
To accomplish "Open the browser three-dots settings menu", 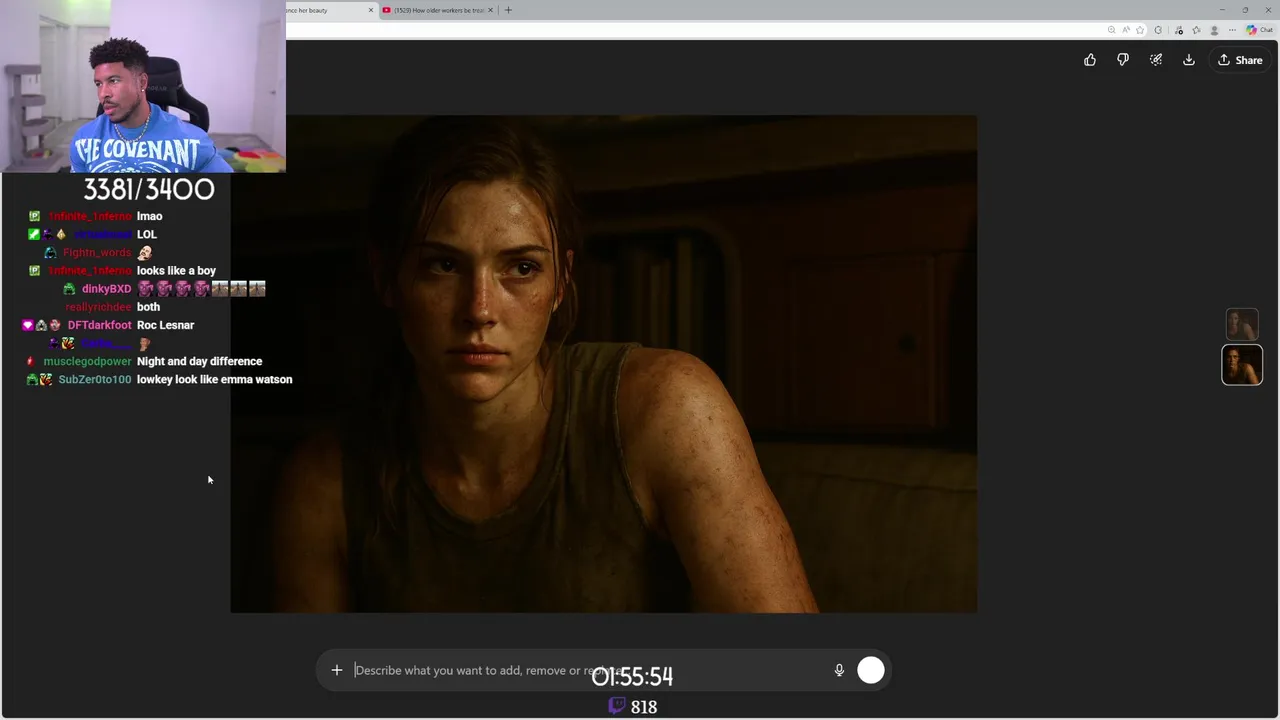I will click(1232, 30).
